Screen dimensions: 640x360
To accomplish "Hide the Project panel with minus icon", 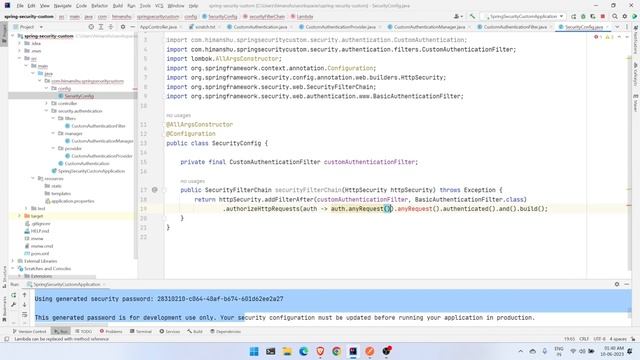I will point(132,27).
